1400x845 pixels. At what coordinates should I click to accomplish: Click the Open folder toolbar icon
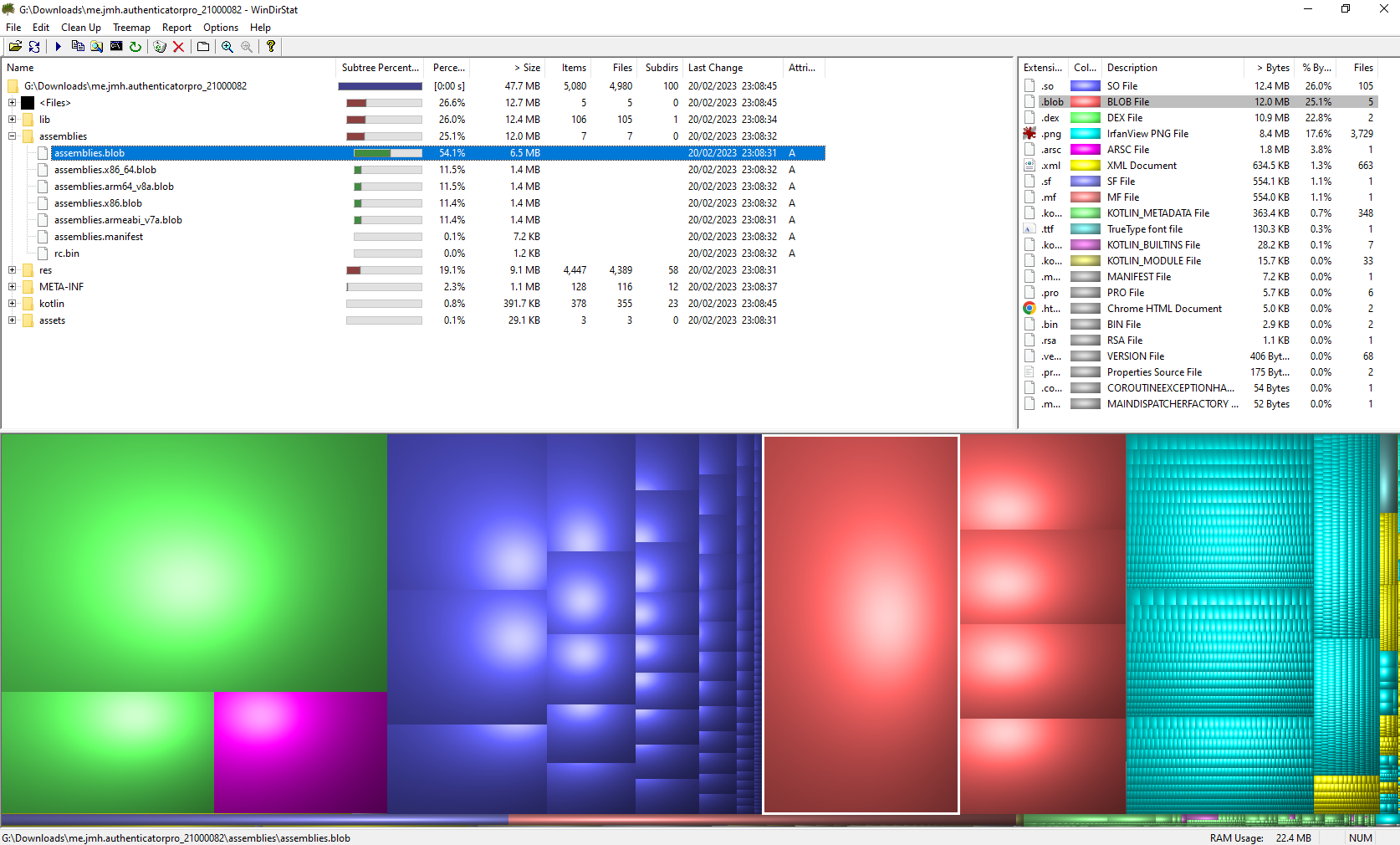15,47
